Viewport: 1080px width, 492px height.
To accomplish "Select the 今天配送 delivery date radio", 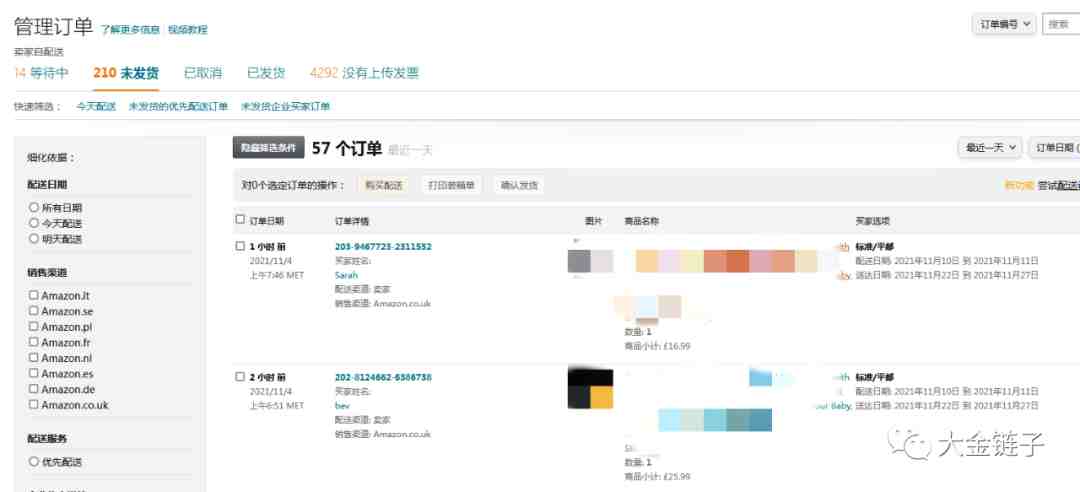I will [x=34, y=223].
